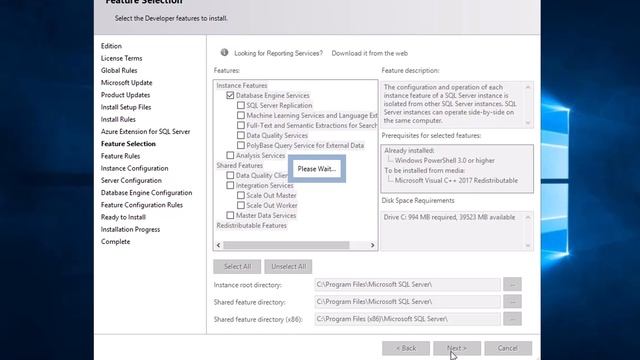Select the Global Rules step
This screenshot has height=360, width=640.
tap(119, 70)
